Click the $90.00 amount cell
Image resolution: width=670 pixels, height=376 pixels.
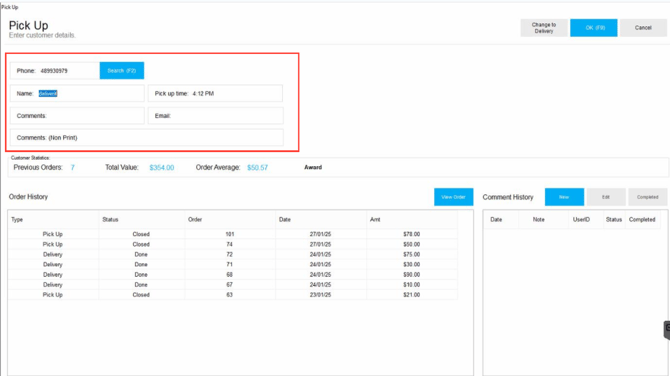point(411,275)
